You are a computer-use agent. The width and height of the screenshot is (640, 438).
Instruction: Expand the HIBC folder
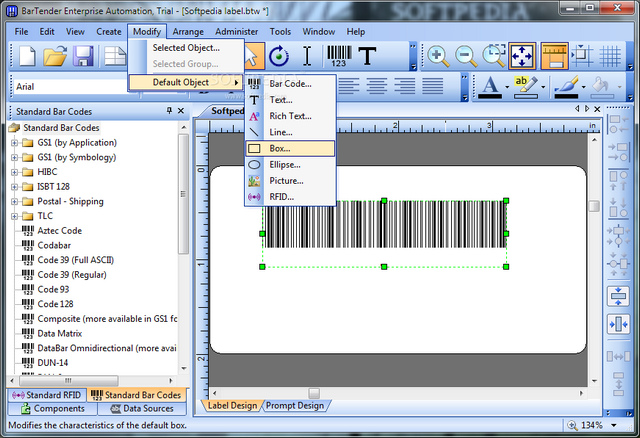tap(14, 172)
